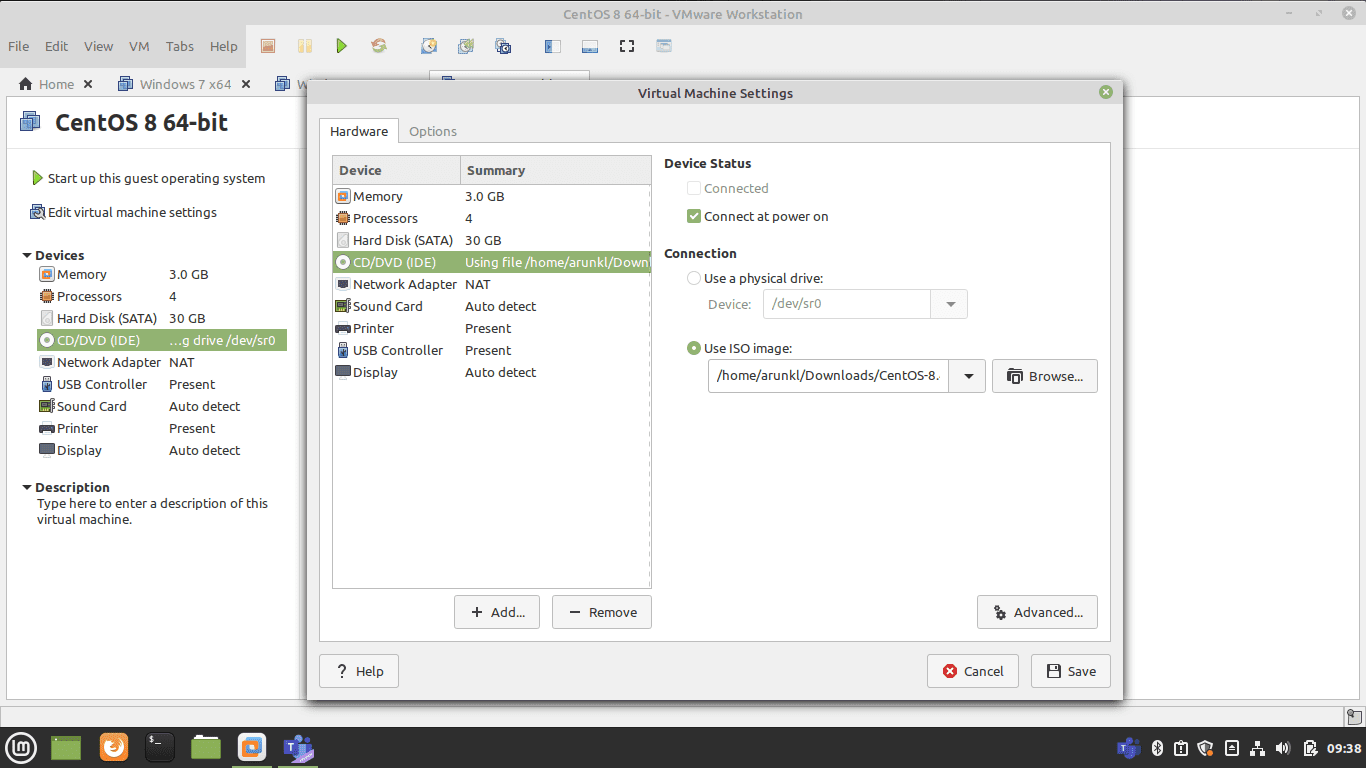Uncheck Connect at power on

(694, 216)
